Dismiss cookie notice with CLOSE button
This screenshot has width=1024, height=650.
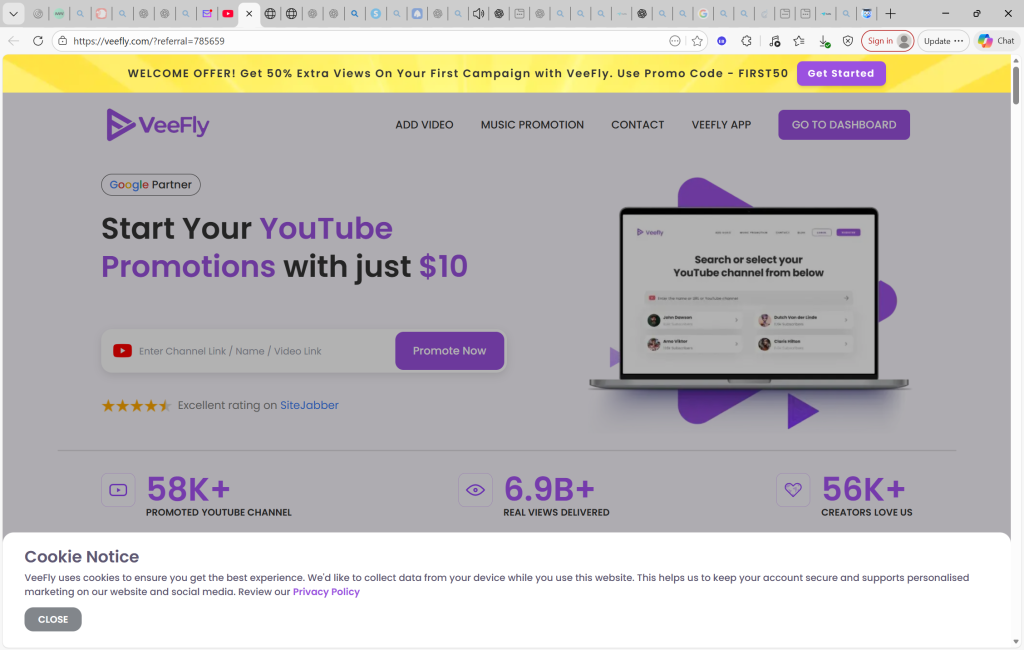[x=53, y=619]
